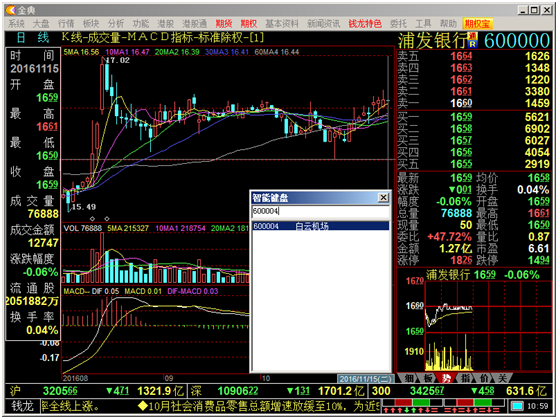
Task: Click the 金典 app logo in title bar
Action: tap(11, 10)
